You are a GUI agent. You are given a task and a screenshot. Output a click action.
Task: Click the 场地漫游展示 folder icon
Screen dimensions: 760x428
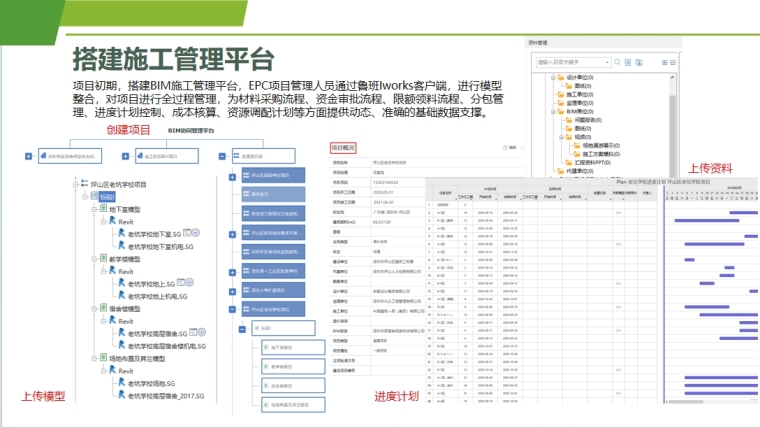tap(577, 145)
